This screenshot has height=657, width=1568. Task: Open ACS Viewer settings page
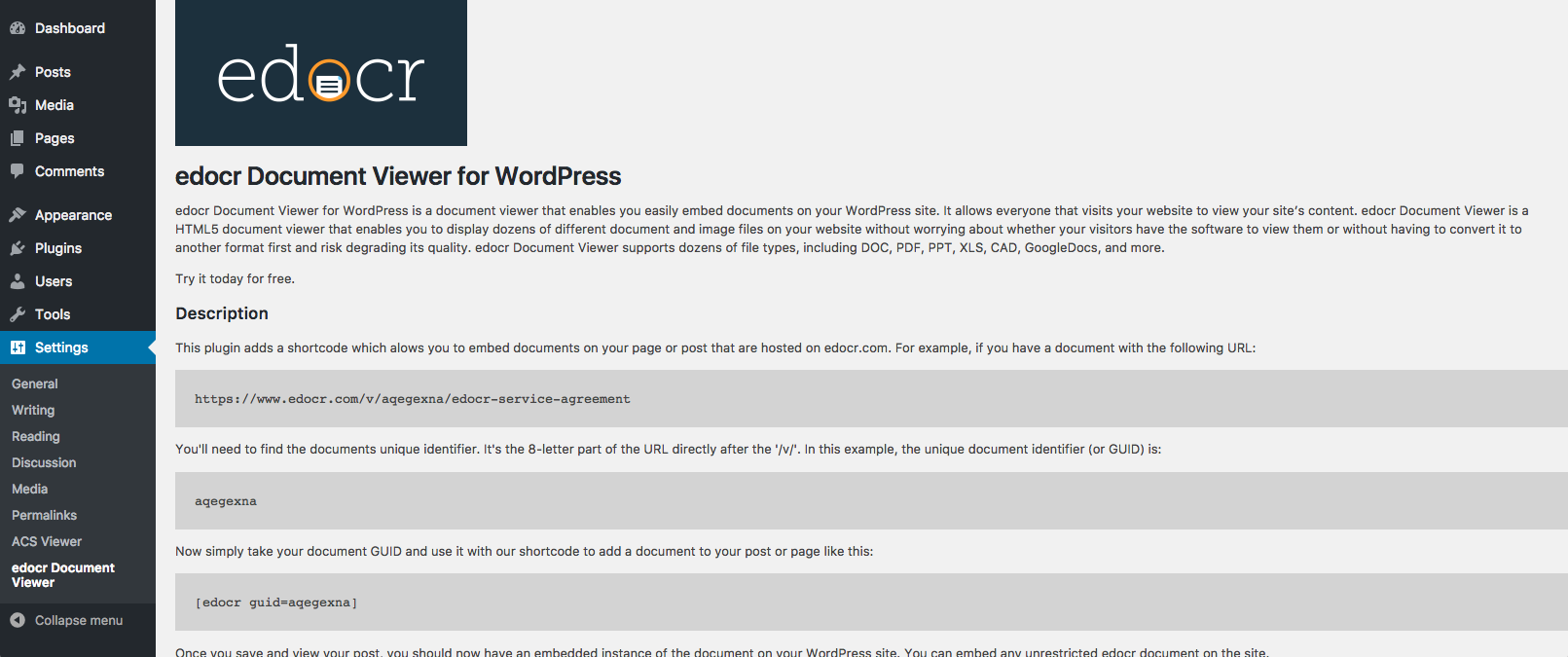[47, 542]
